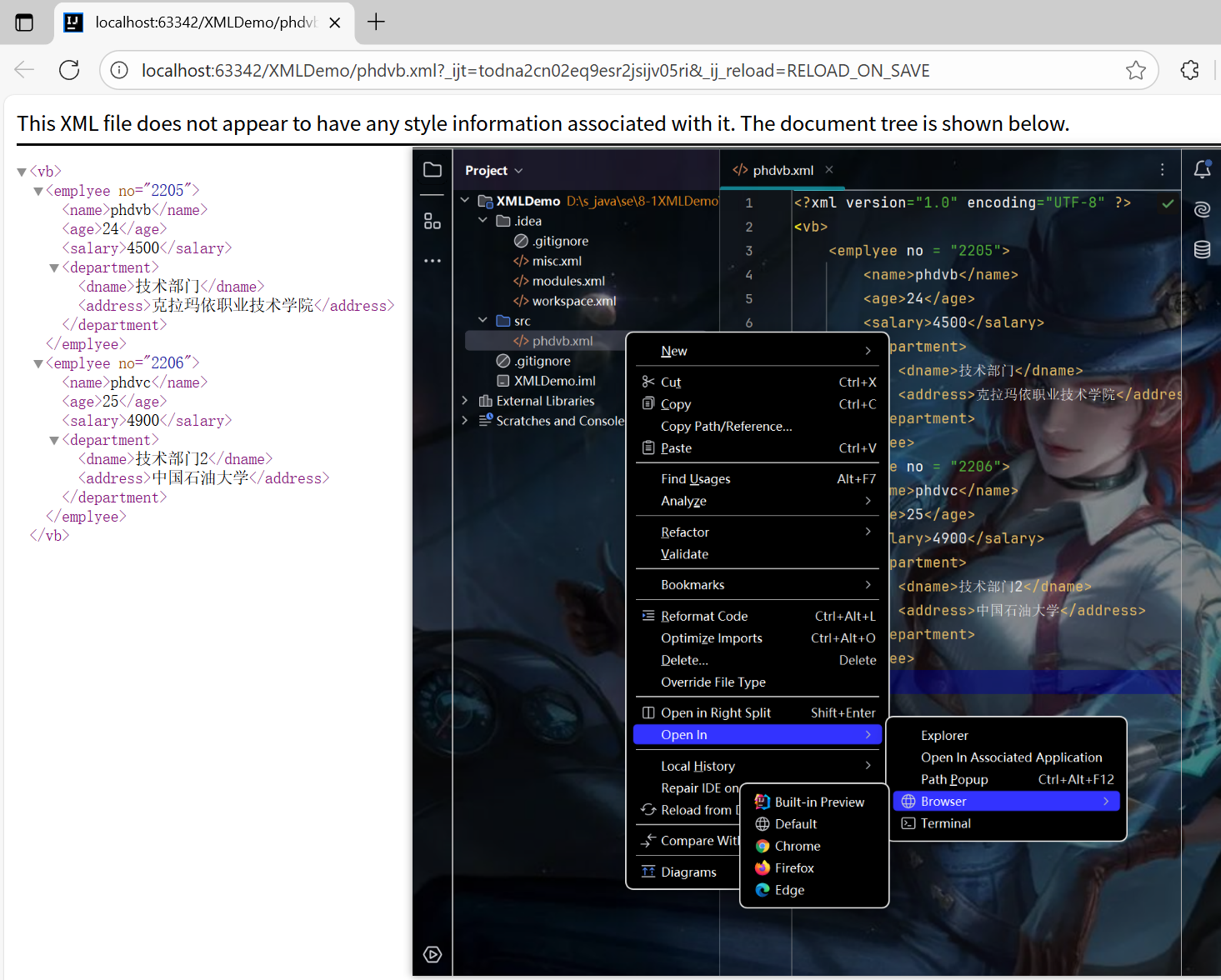Image resolution: width=1221 pixels, height=980 pixels.
Task: Close the localhost browser tab
Action: click(334, 22)
